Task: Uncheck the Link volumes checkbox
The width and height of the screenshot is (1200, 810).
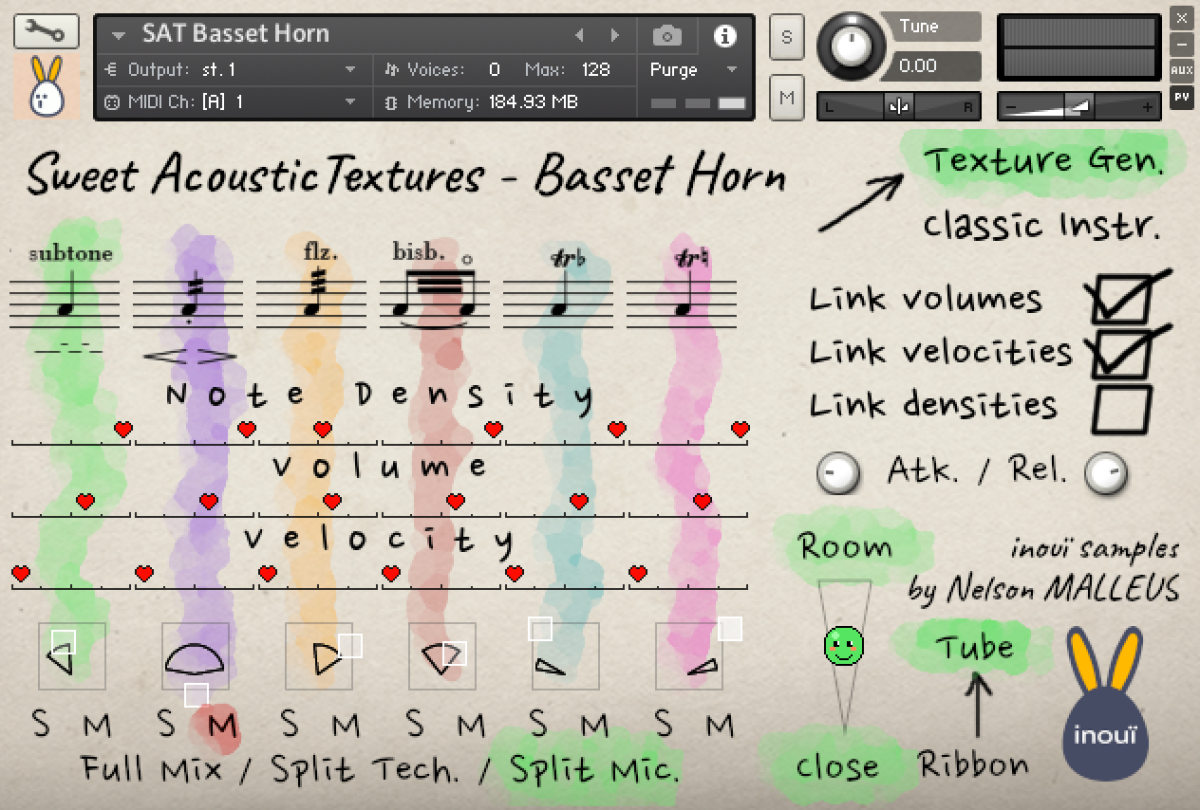Action: [x=1120, y=299]
